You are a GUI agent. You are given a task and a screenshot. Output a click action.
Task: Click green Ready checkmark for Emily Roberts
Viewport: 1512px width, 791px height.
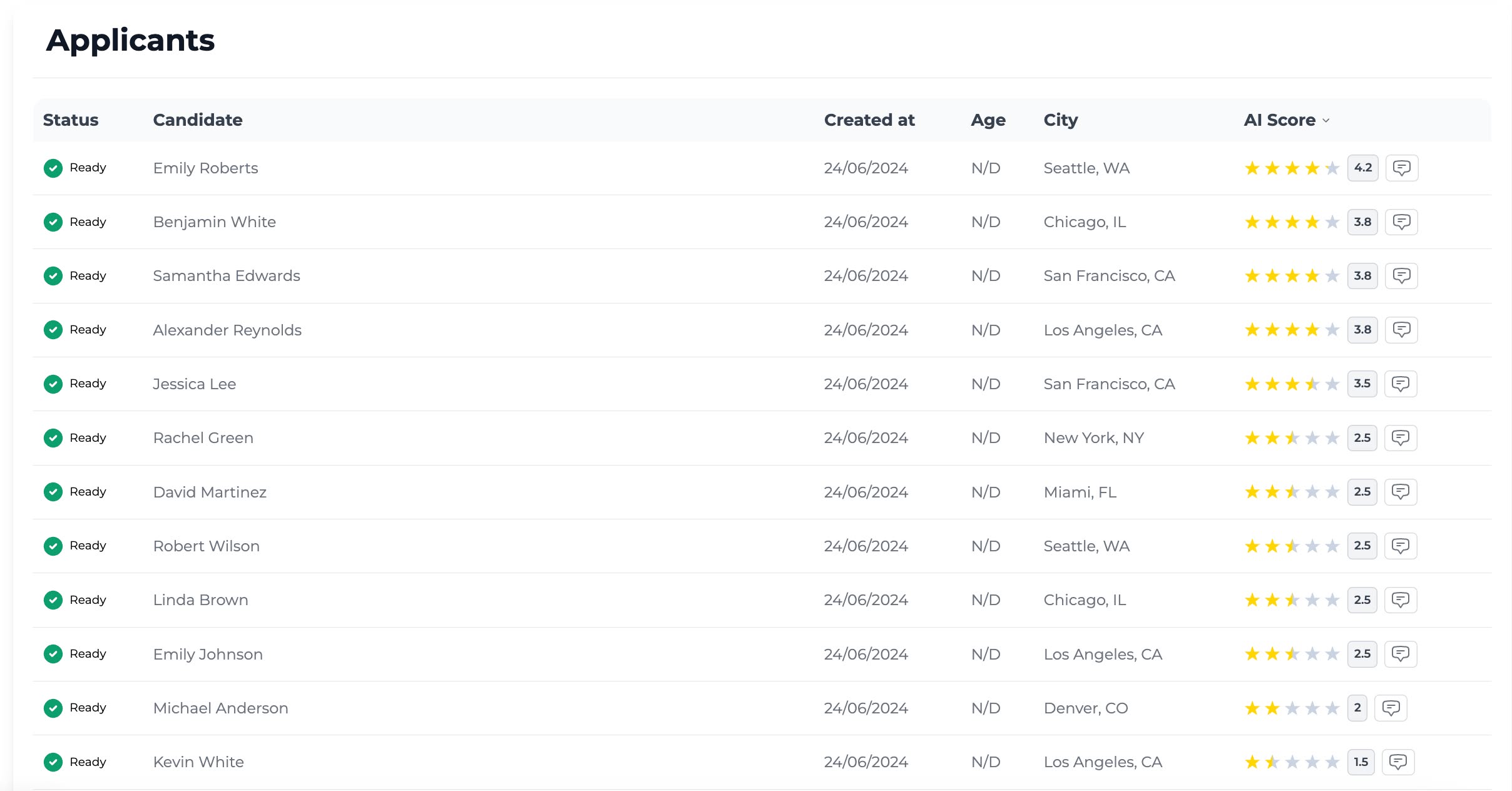click(53, 168)
